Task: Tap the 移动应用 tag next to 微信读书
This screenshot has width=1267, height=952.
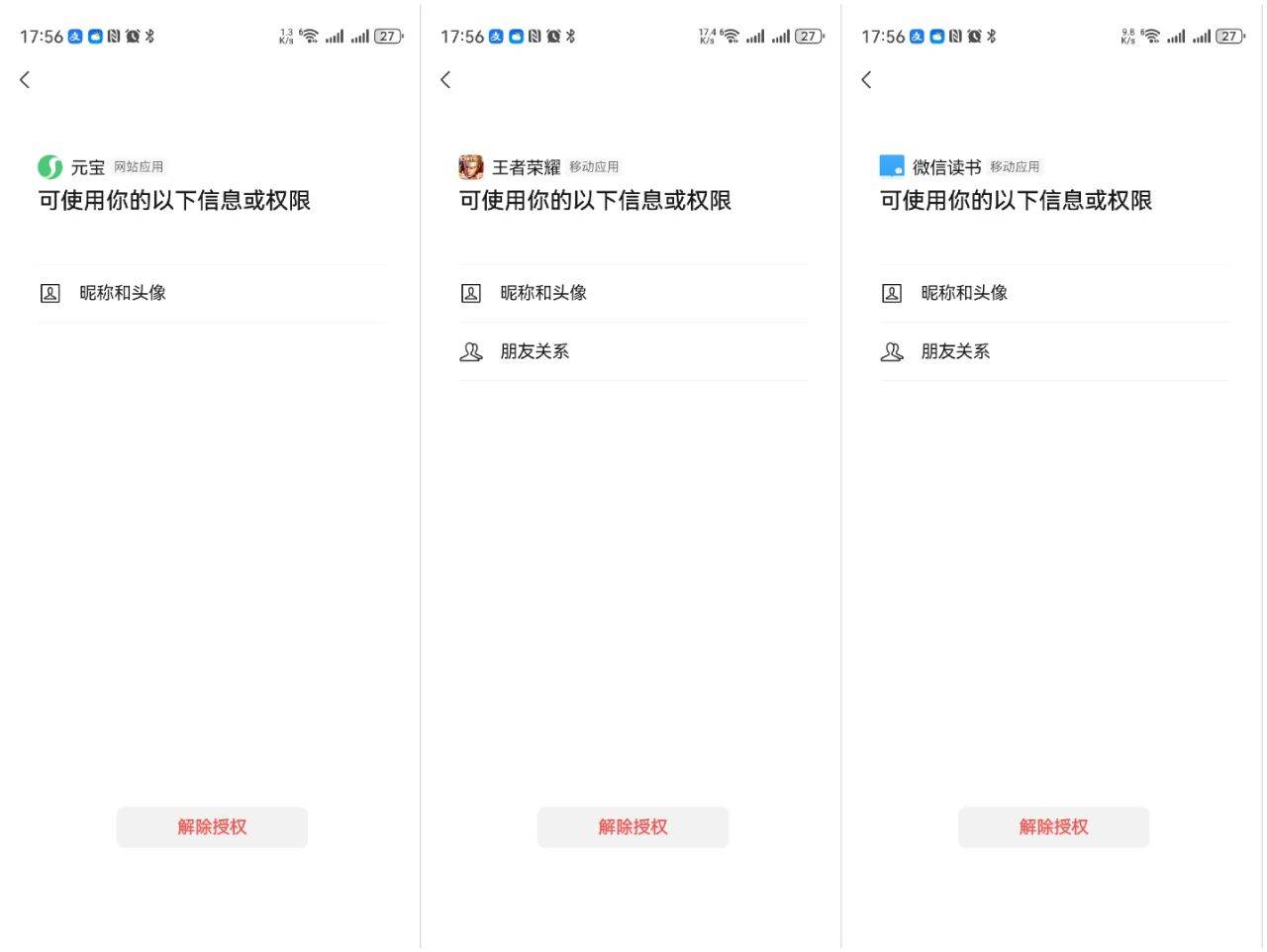Action: coord(1015,167)
